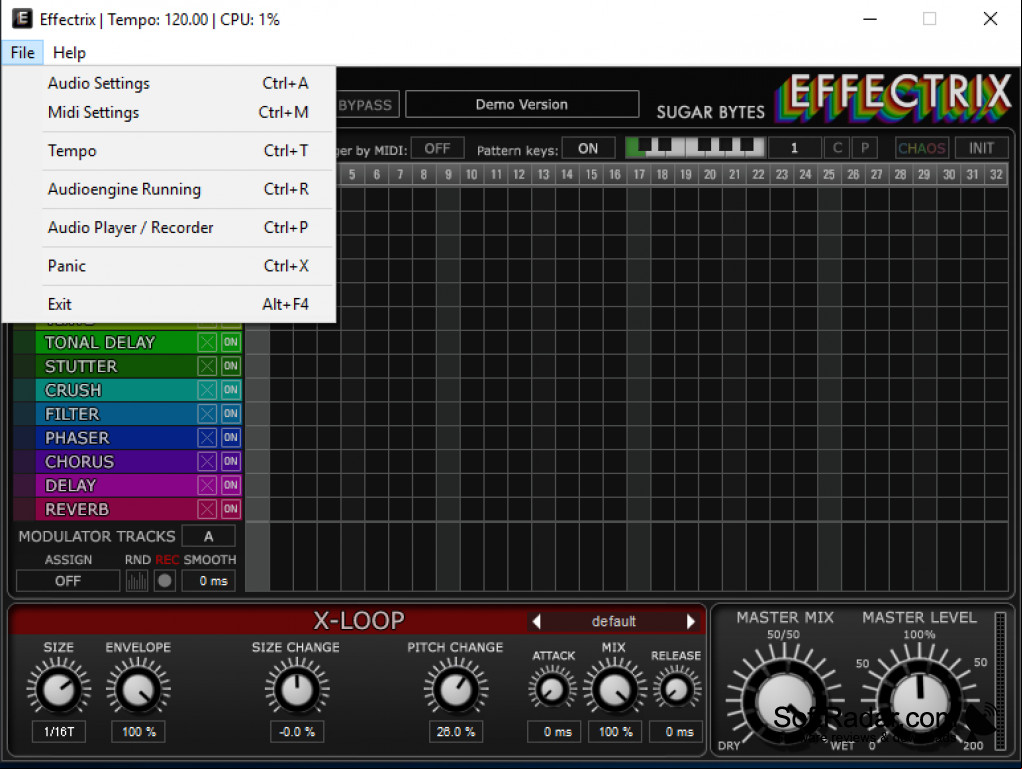Open the pattern number 1 selector
1022x769 pixels.
tap(794, 148)
